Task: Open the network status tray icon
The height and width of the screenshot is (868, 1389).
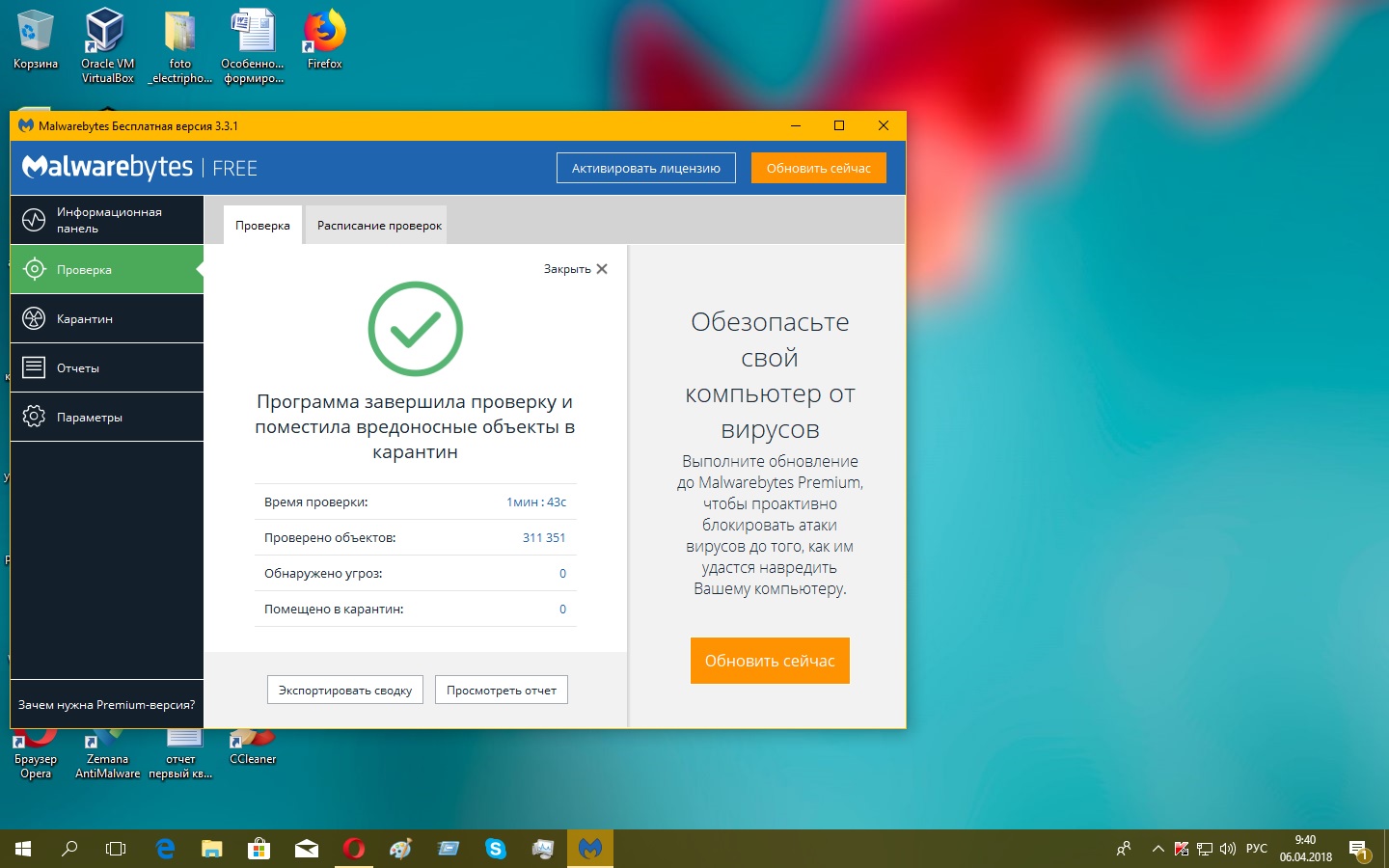Action: pyautogui.click(x=1205, y=849)
